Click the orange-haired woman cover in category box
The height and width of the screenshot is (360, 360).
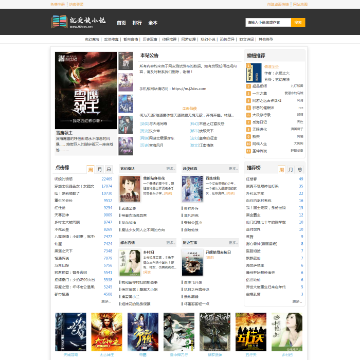(130, 189)
